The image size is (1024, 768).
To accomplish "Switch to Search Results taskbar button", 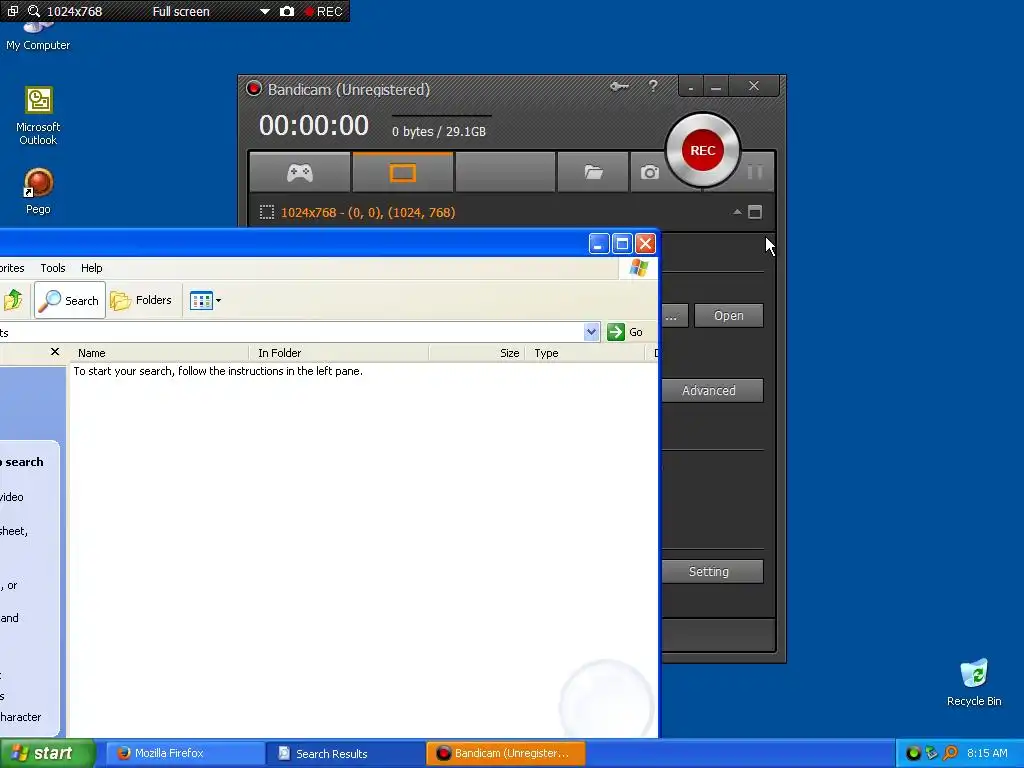I will pos(345,753).
